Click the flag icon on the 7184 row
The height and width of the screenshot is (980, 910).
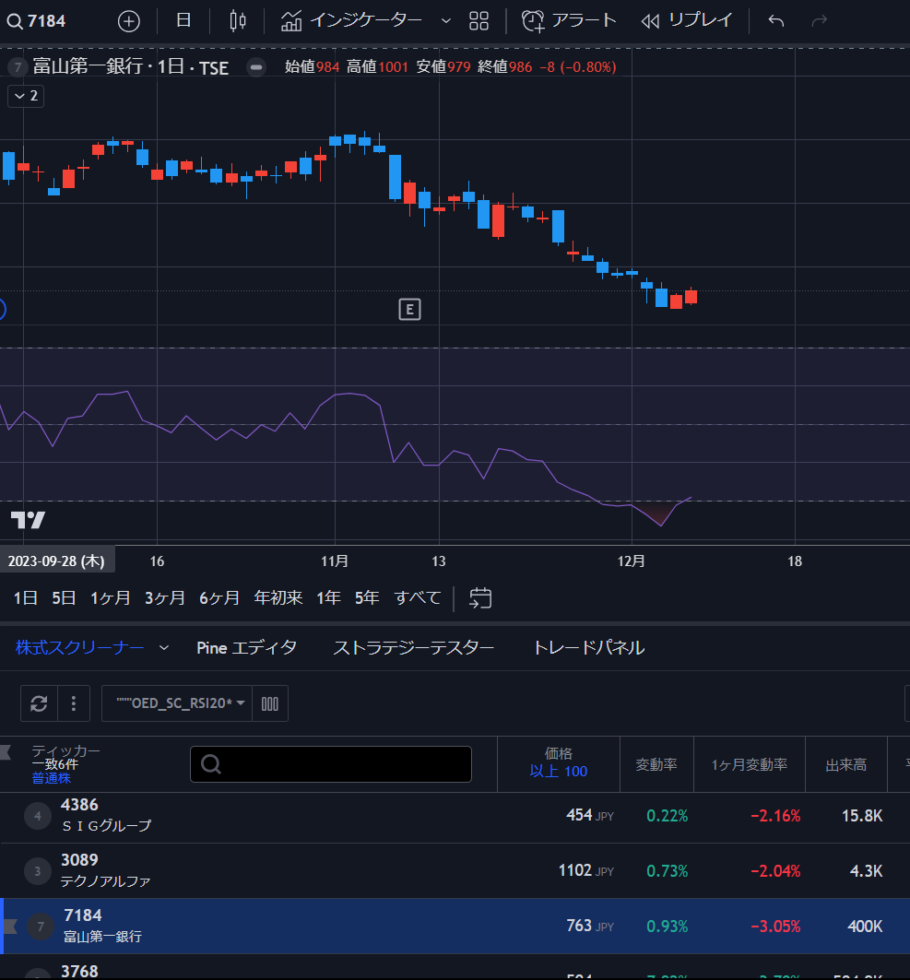[x=10, y=926]
